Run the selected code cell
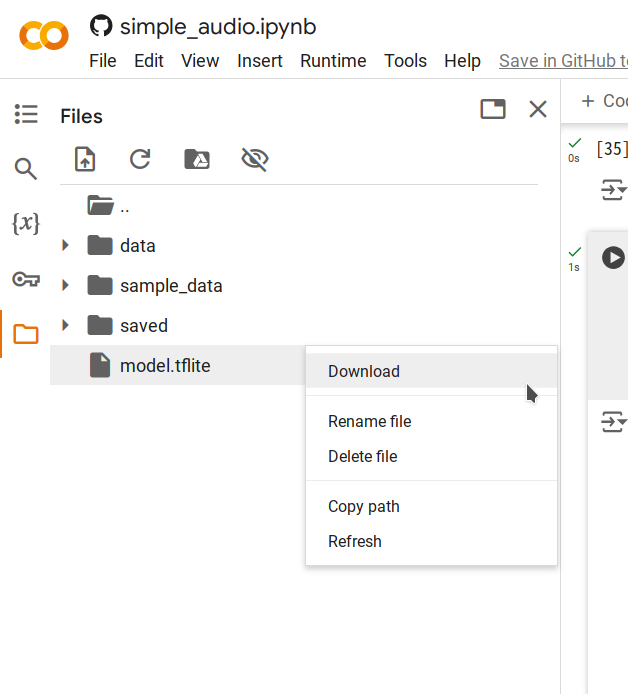Viewport: 628px width, 694px height. coord(613,258)
